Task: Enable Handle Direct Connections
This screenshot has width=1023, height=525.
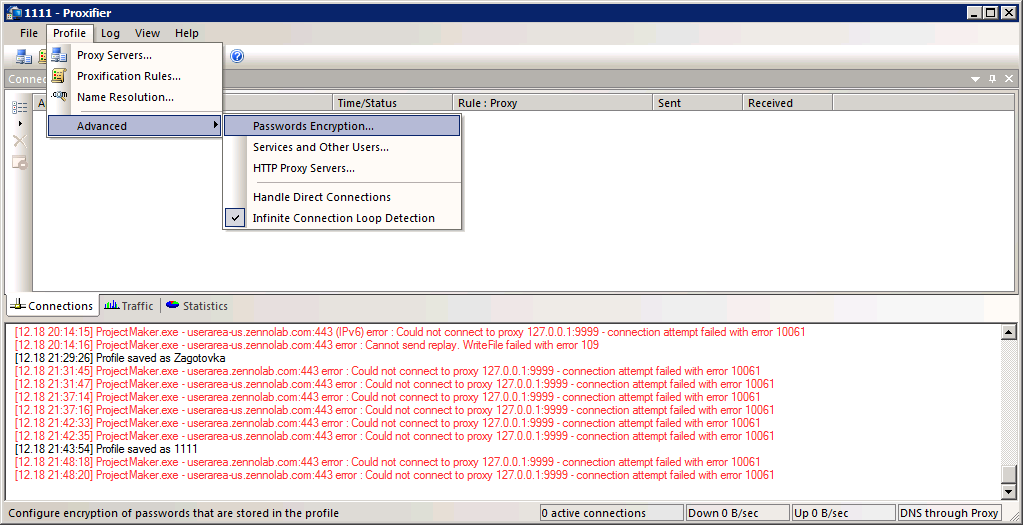Action: pos(343,197)
